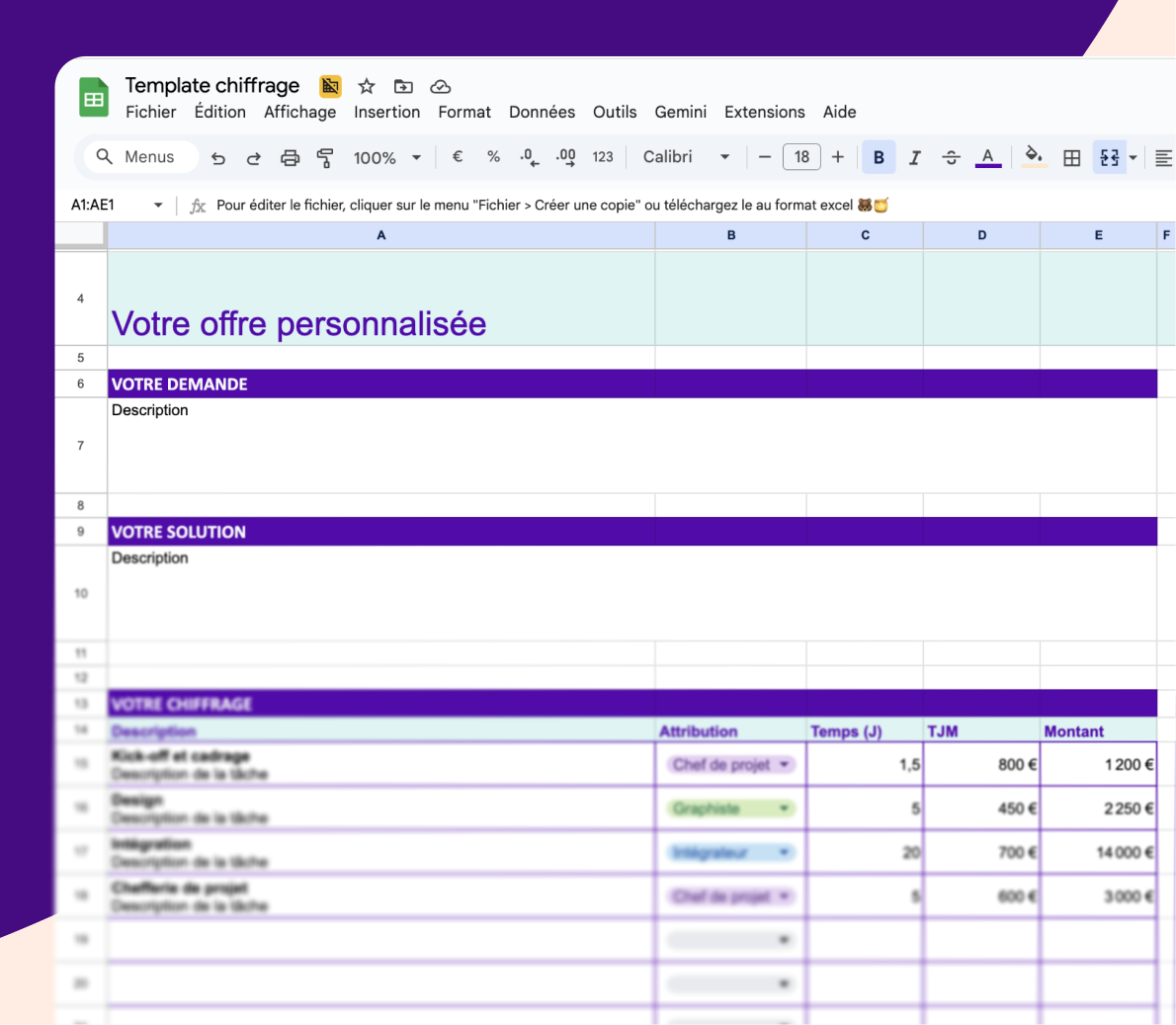Open the zoom 100% dropdown

pos(387,157)
